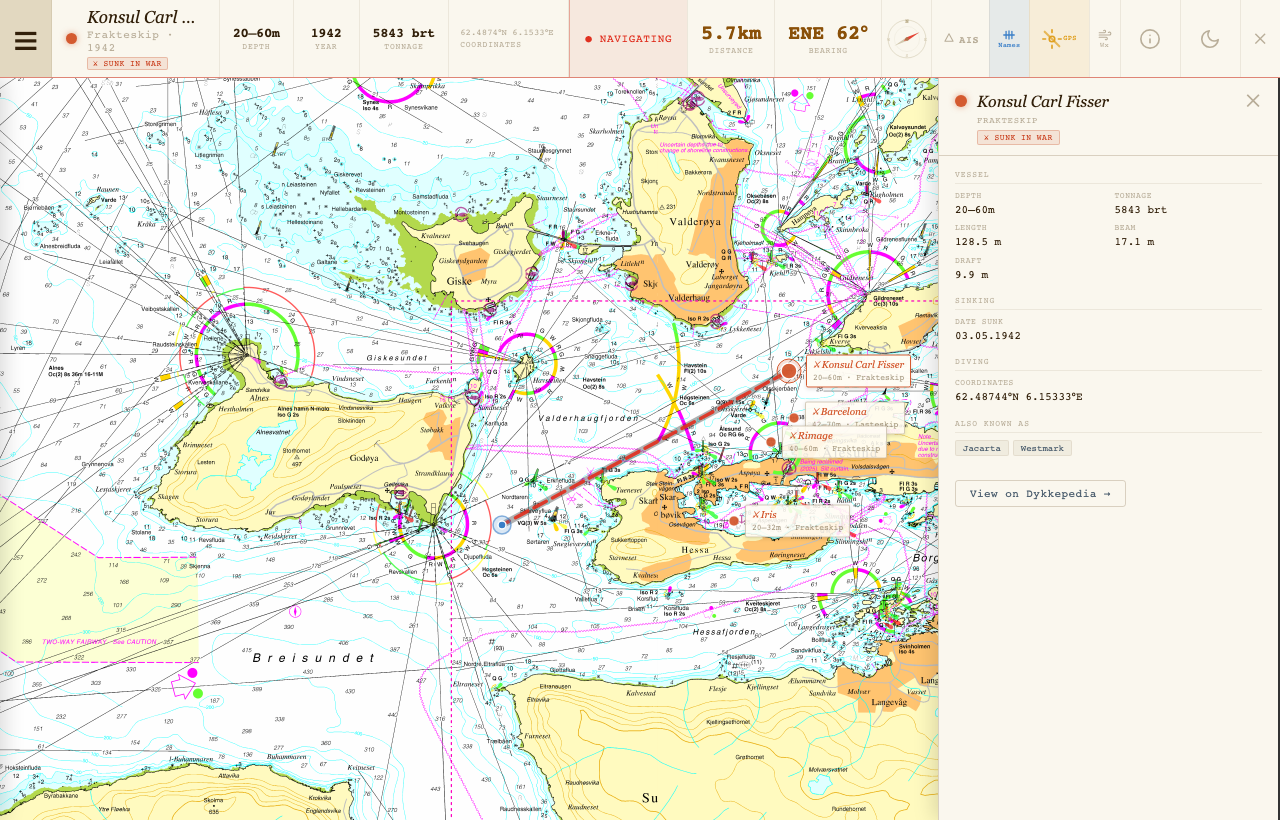This screenshot has width=1280, height=820.
Task: Open the info circle icon
Action: tap(1150, 39)
